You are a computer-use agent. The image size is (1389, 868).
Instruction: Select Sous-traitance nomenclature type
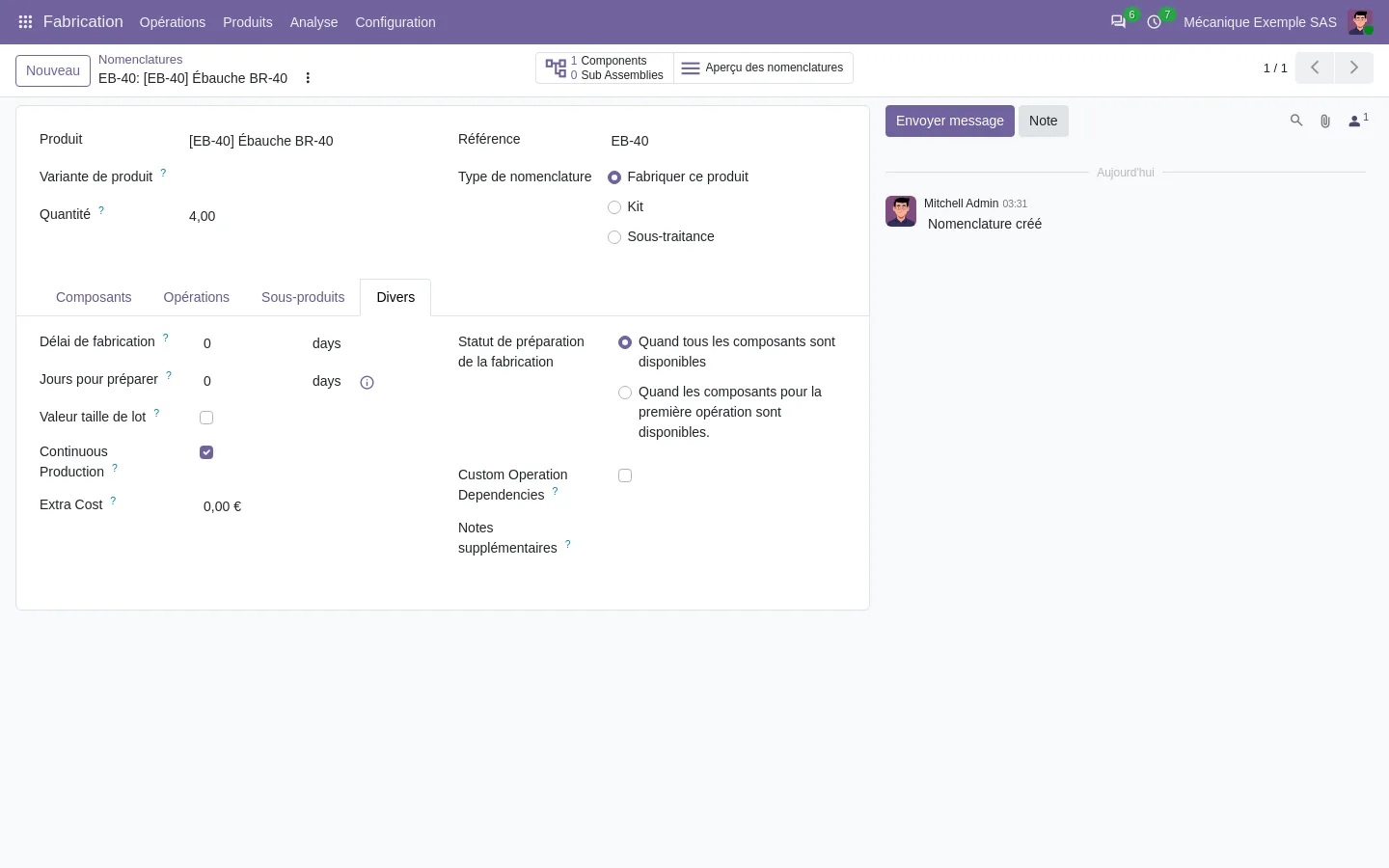pyautogui.click(x=614, y=237)
